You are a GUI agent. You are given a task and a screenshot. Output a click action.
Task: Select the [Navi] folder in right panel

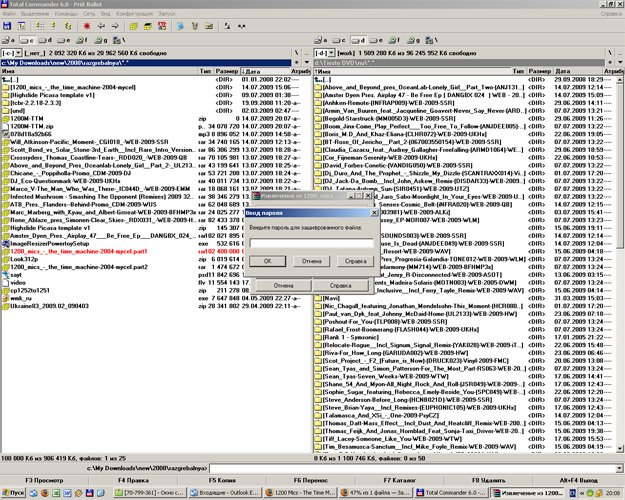331,298
